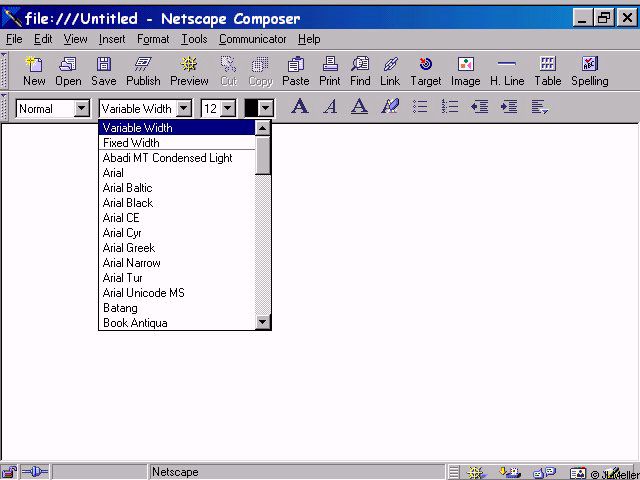The width and height of the screenshot is (640, 480).
Task: Toggle italic text formatting
Action: pos(330,107)
